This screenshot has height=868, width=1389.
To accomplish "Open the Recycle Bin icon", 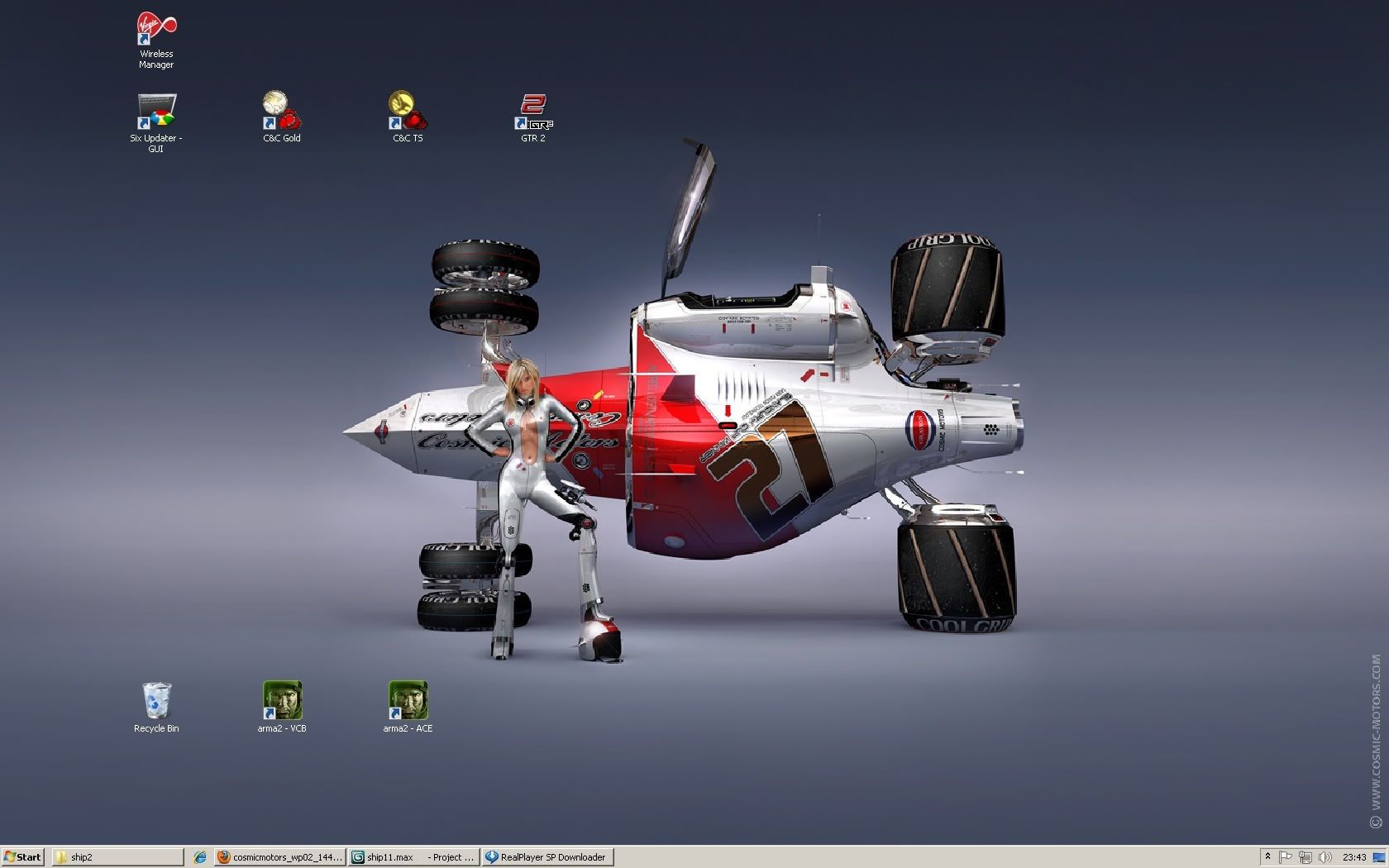I will (x=156, y=701).
